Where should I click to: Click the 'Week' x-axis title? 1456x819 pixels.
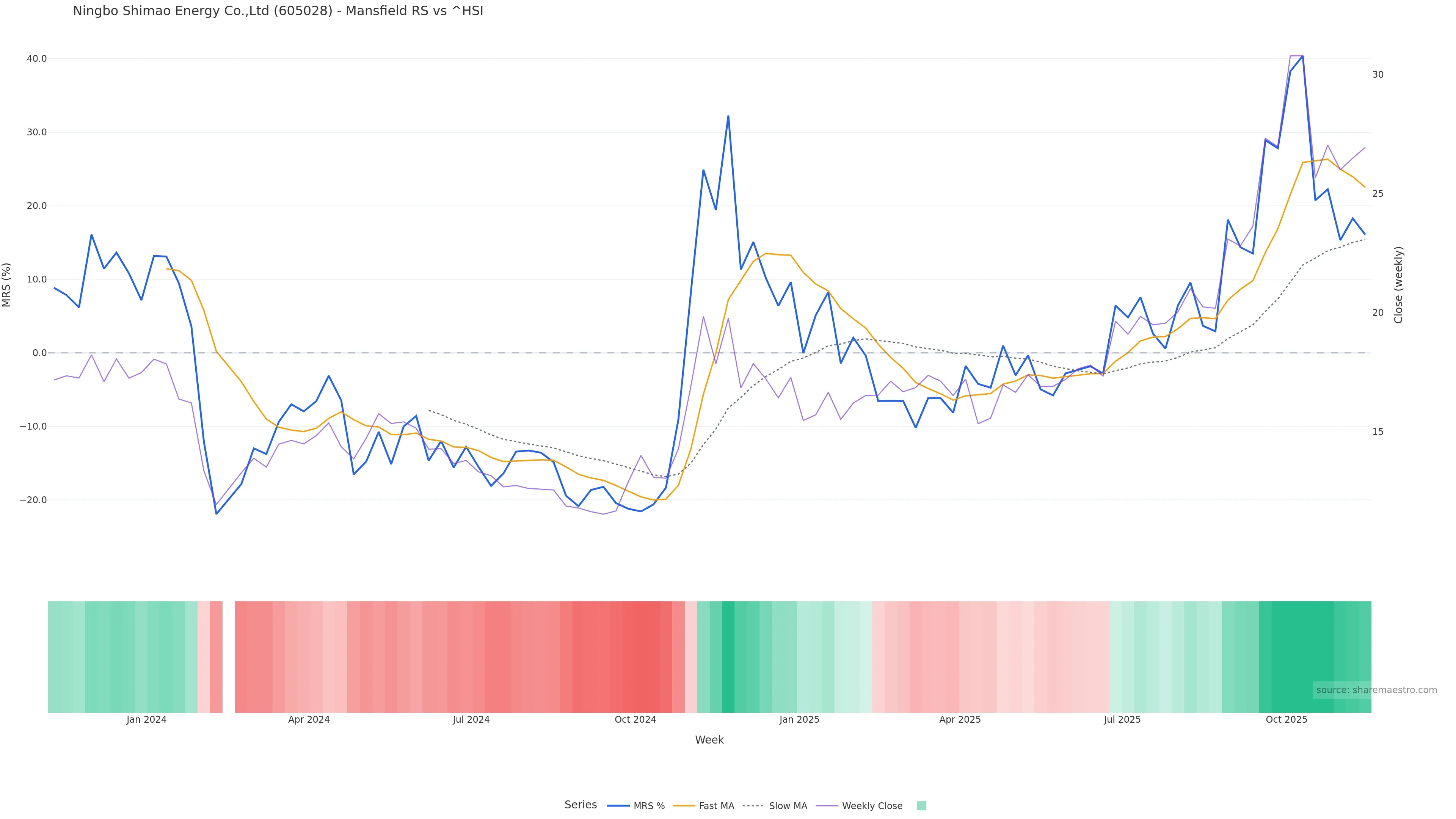[x=709, y=740]
